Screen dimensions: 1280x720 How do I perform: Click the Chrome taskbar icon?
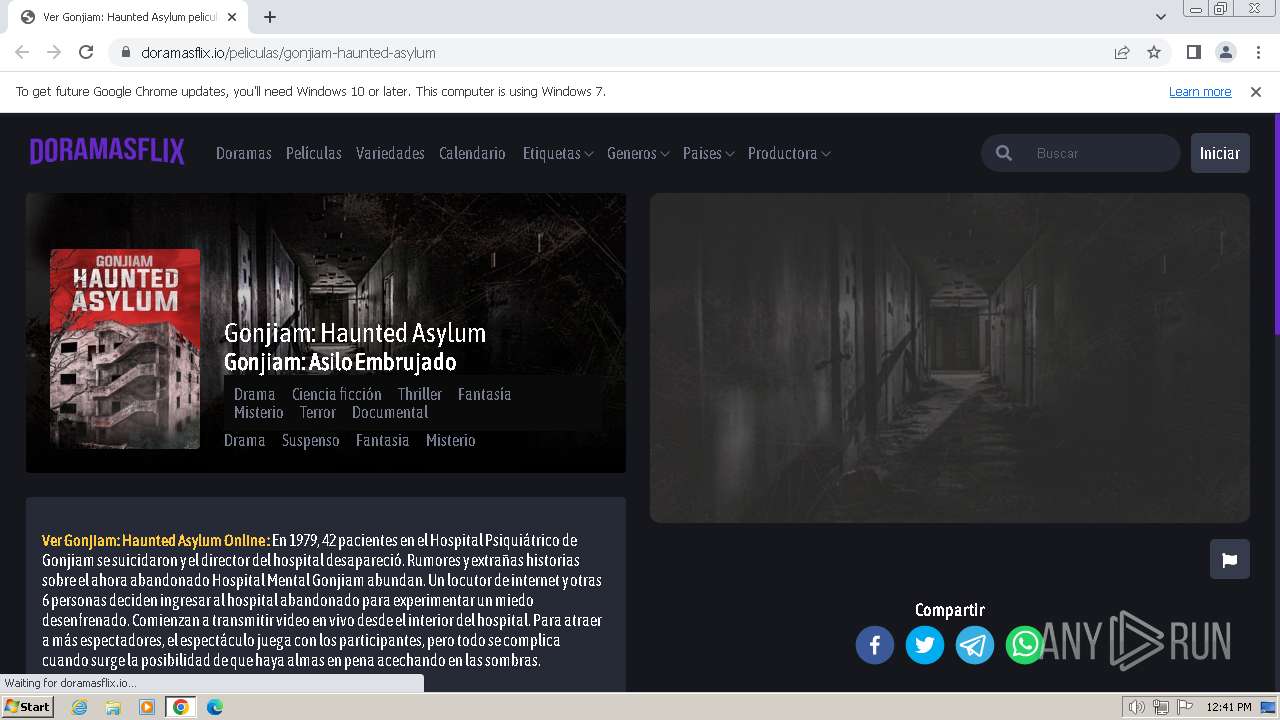click(181, 707)
